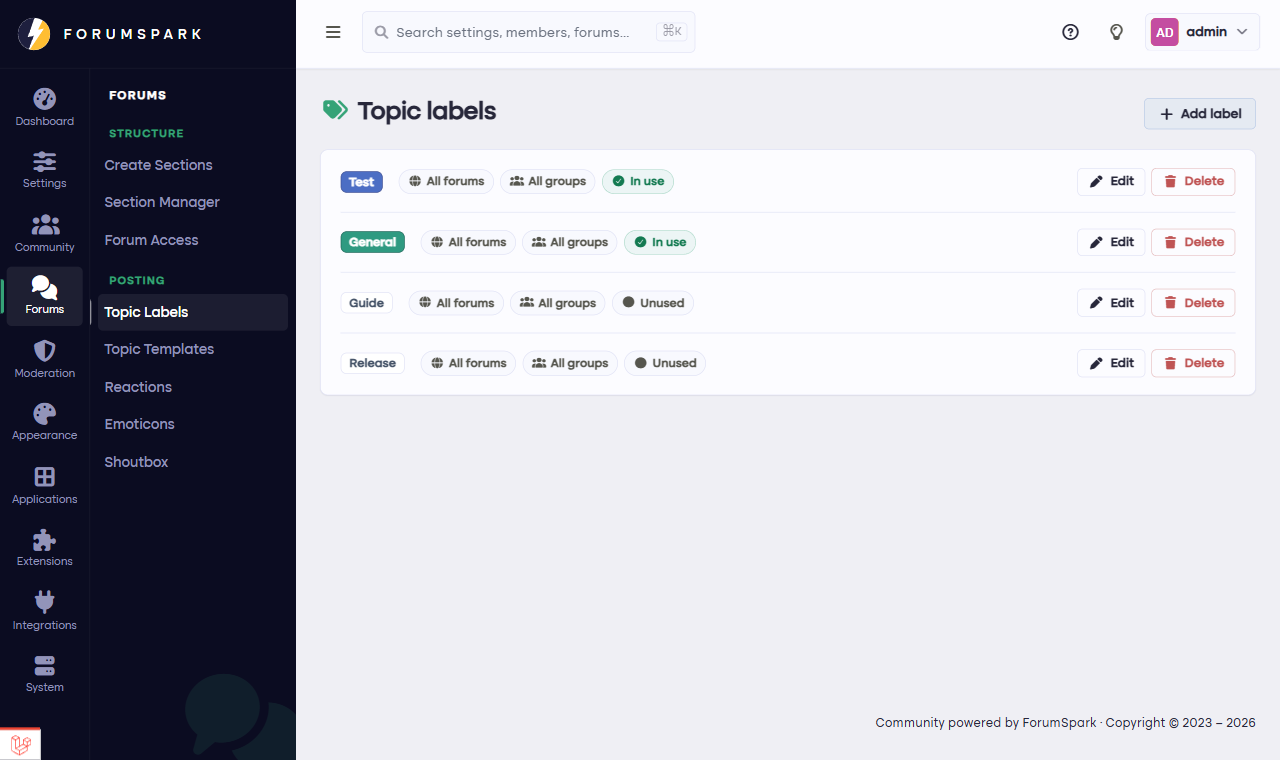
Task: Click the lightbulb icon in header
Action: tap(1117, 32)
